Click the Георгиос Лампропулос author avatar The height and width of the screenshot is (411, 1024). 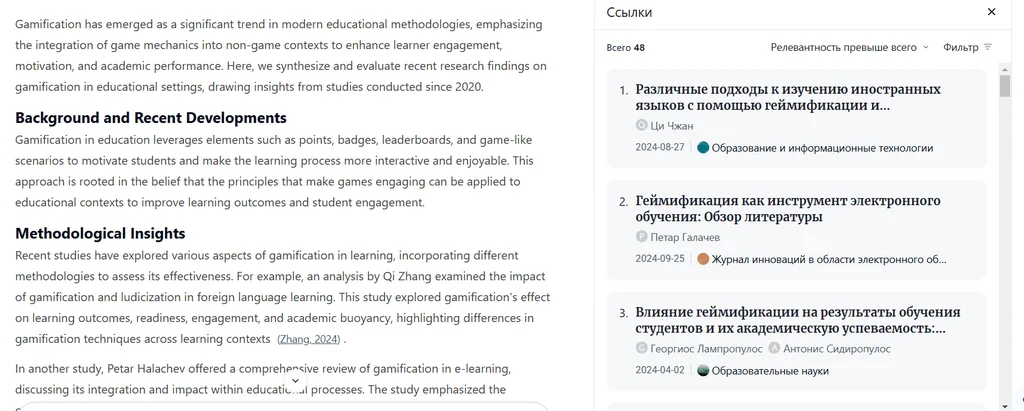pyautogui.click(x=642, y=348)
